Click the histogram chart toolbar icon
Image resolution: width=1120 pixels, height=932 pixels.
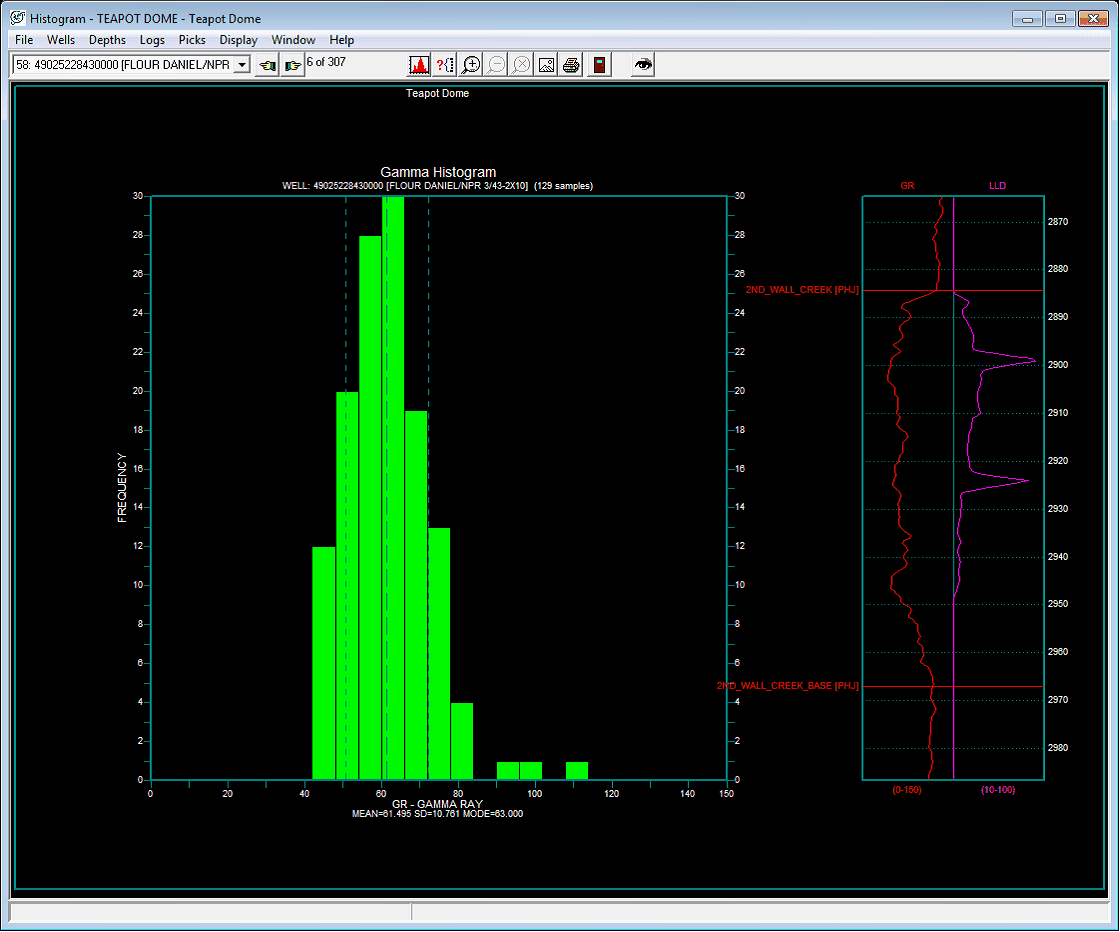419,65
